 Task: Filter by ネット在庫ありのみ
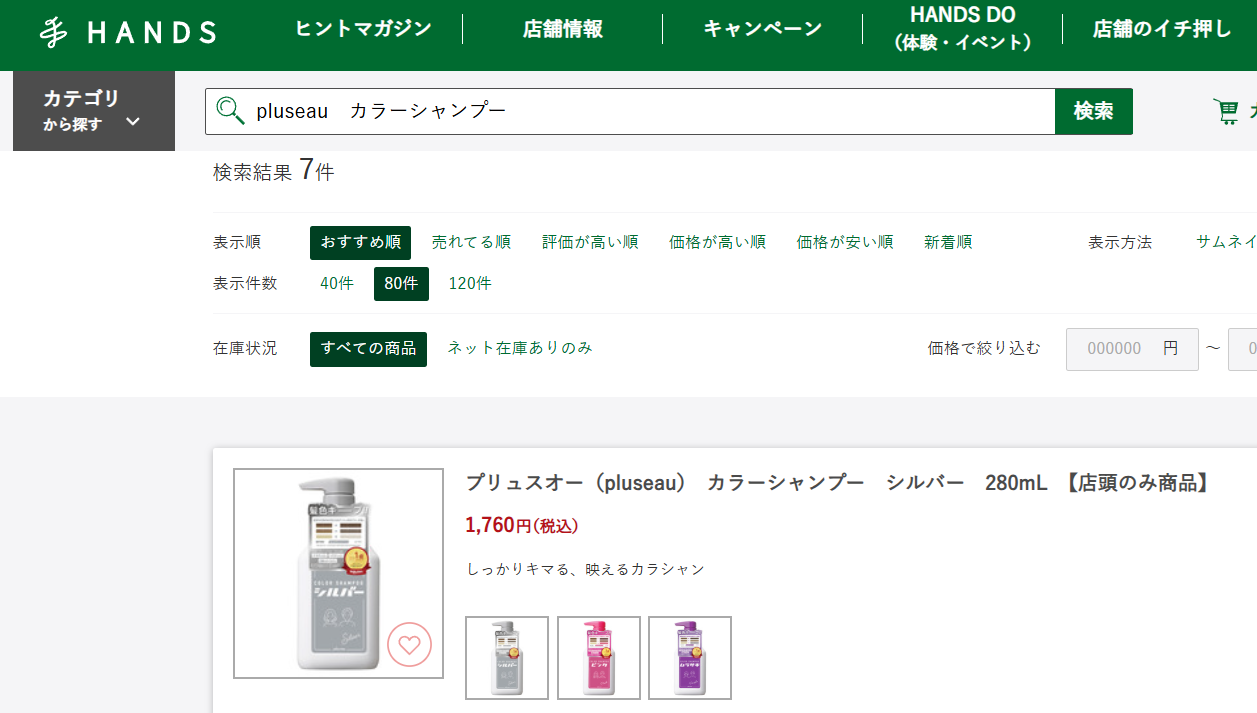point(520,348)
